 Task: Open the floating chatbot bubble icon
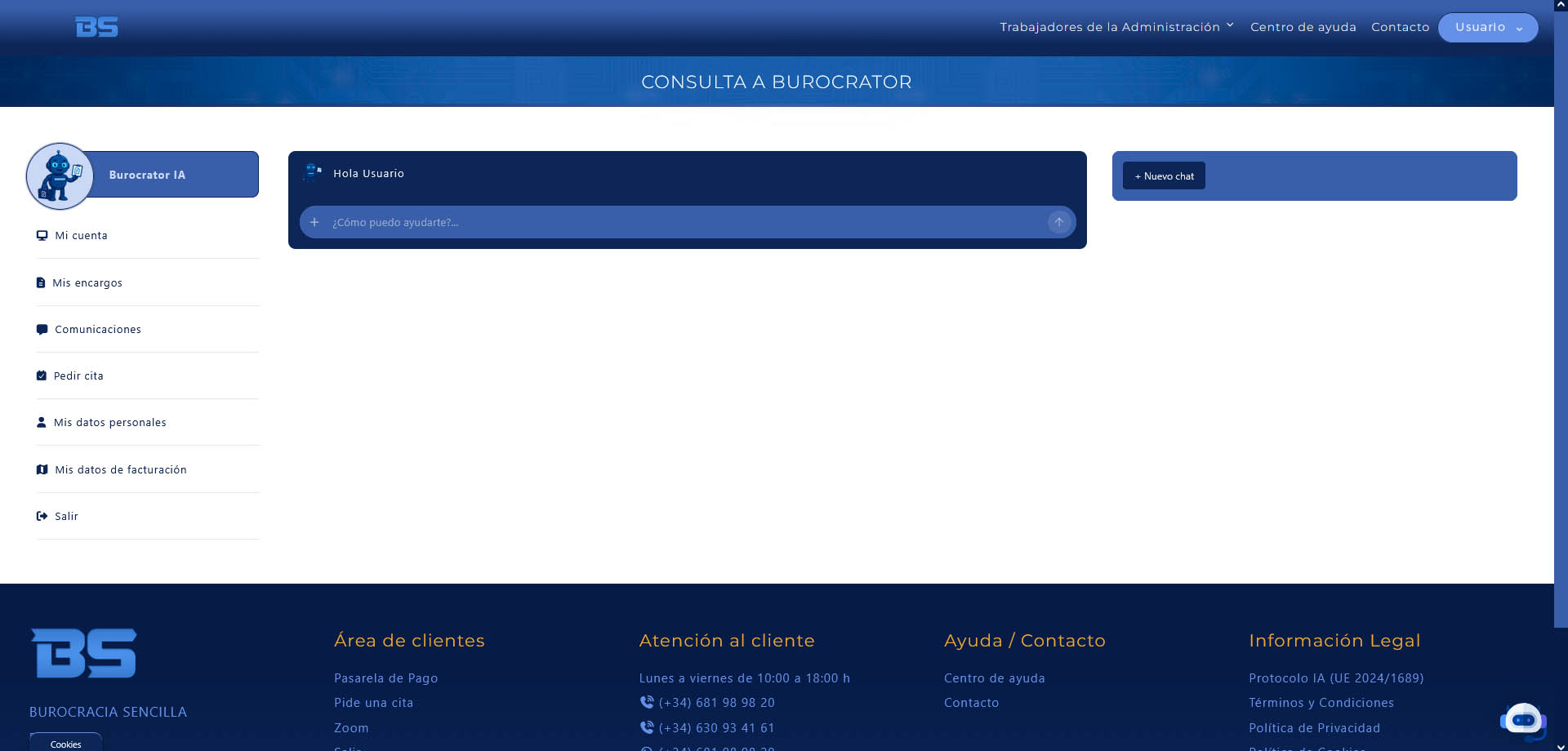click(1523, 720)
